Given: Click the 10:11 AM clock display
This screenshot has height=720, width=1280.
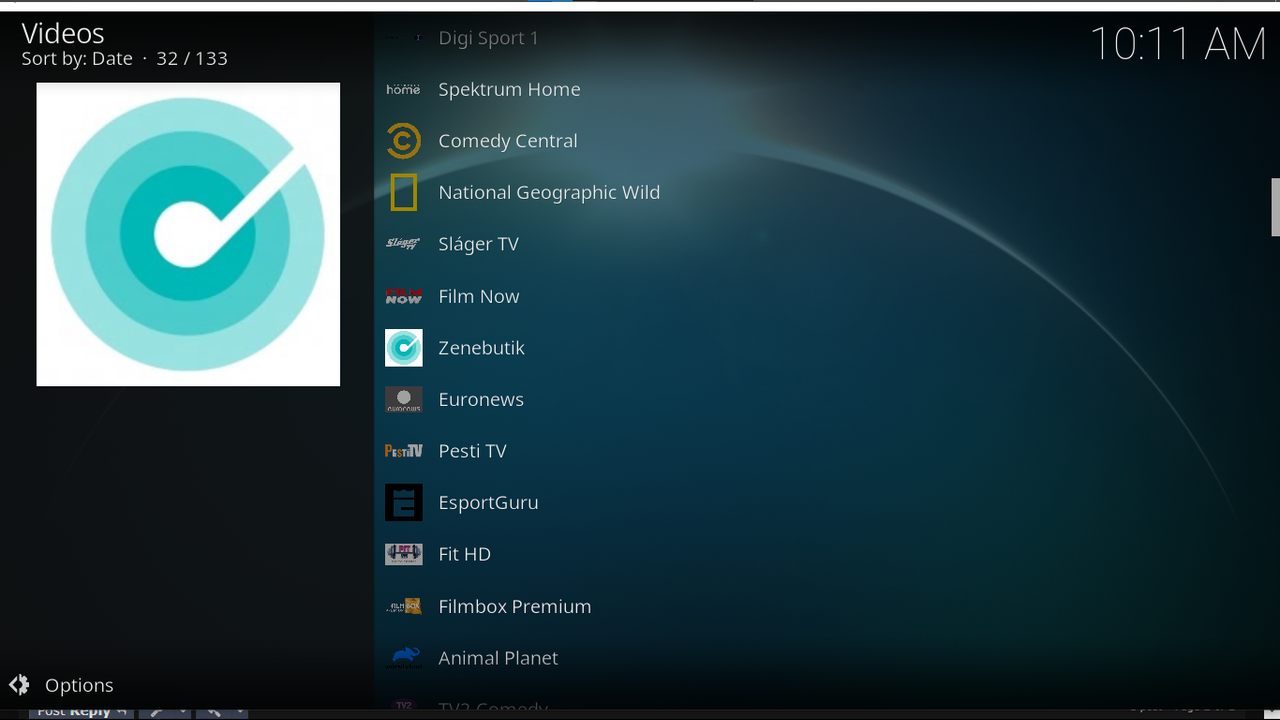Looking at the screenshot, I should point(1178,44).
